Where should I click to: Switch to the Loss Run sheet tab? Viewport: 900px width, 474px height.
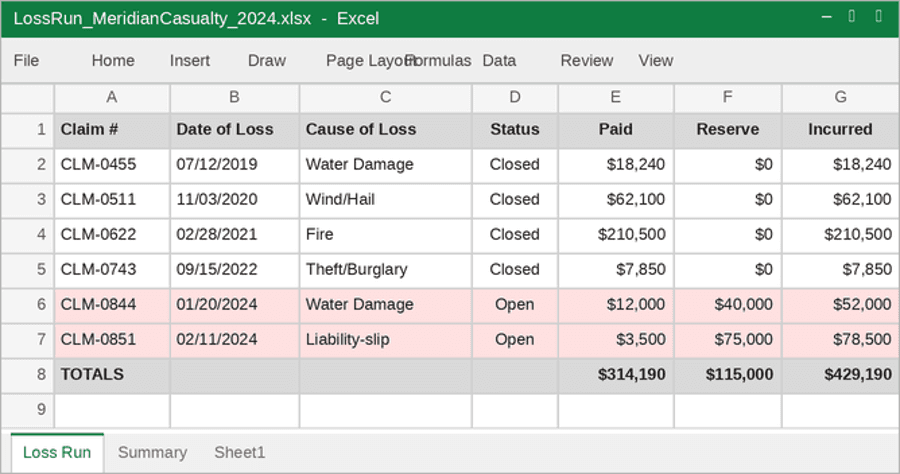(x=57, y=453)
